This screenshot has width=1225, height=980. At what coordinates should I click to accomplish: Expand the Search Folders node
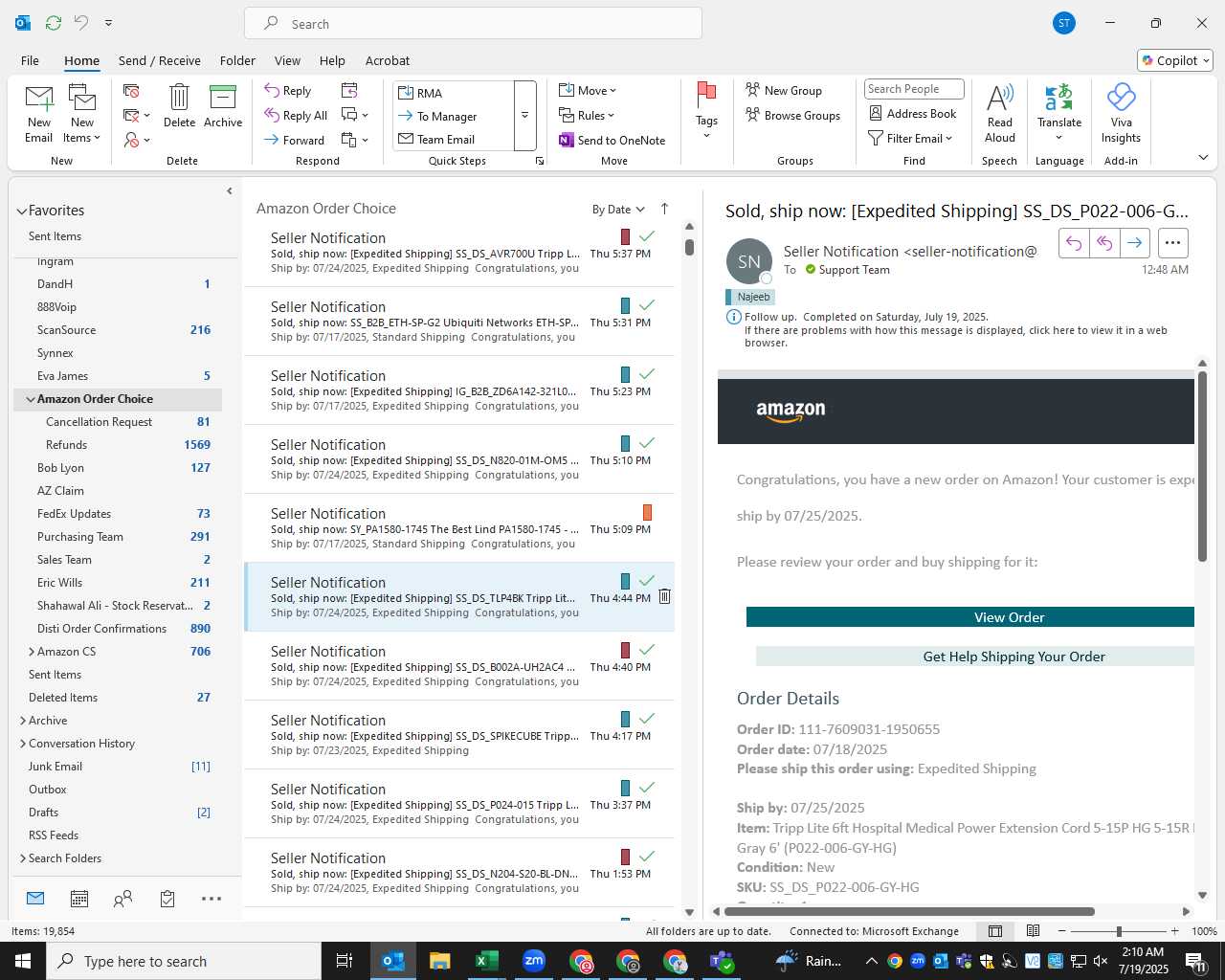point(23,858)
